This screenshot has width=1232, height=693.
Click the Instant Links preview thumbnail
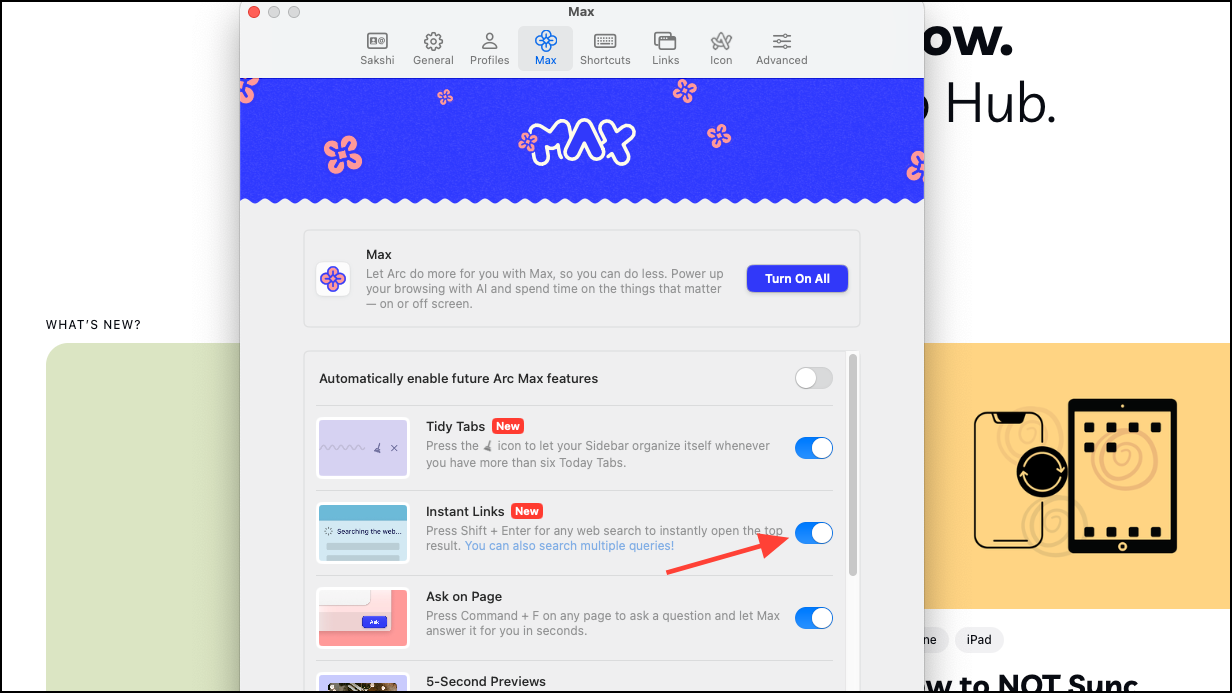tap(363, 533)
